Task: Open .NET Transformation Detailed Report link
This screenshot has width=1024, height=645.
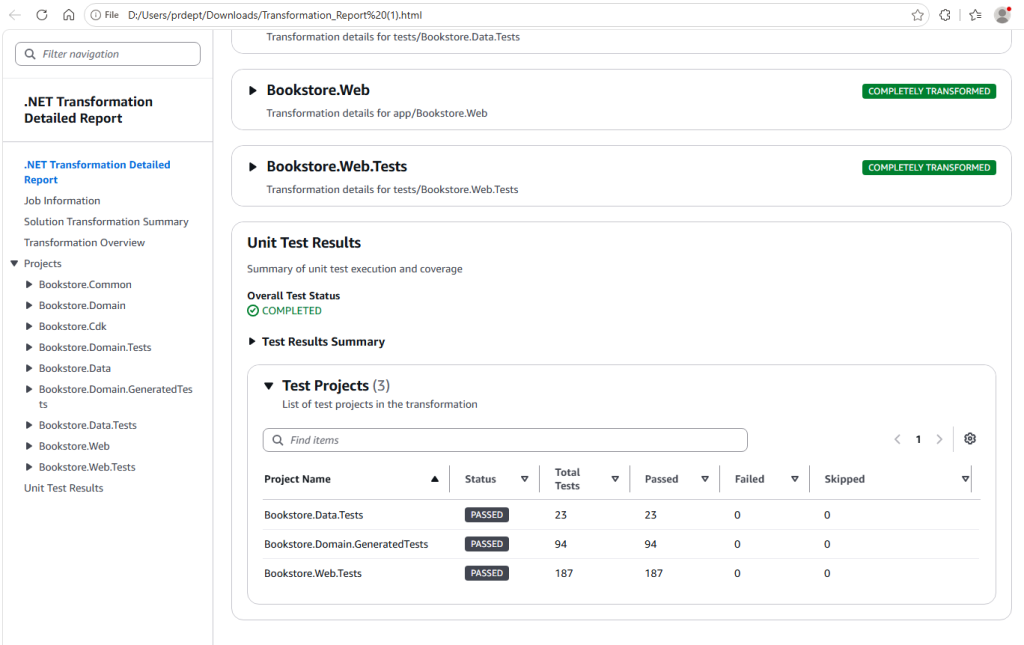Action: (x=97, y=172)
